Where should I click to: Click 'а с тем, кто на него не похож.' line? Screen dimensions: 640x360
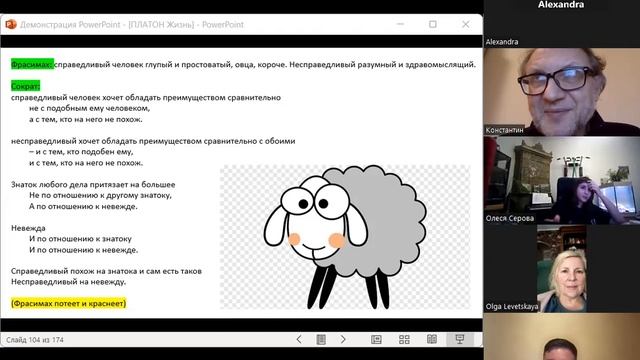pyautogui.click(x=86, y=119)
